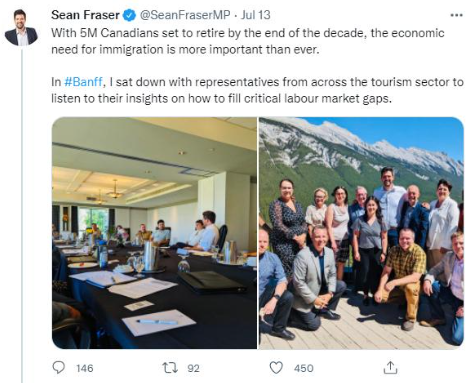471x383 pixels.
Task: Follow the #Banff hashtag link
Action: 83,82
